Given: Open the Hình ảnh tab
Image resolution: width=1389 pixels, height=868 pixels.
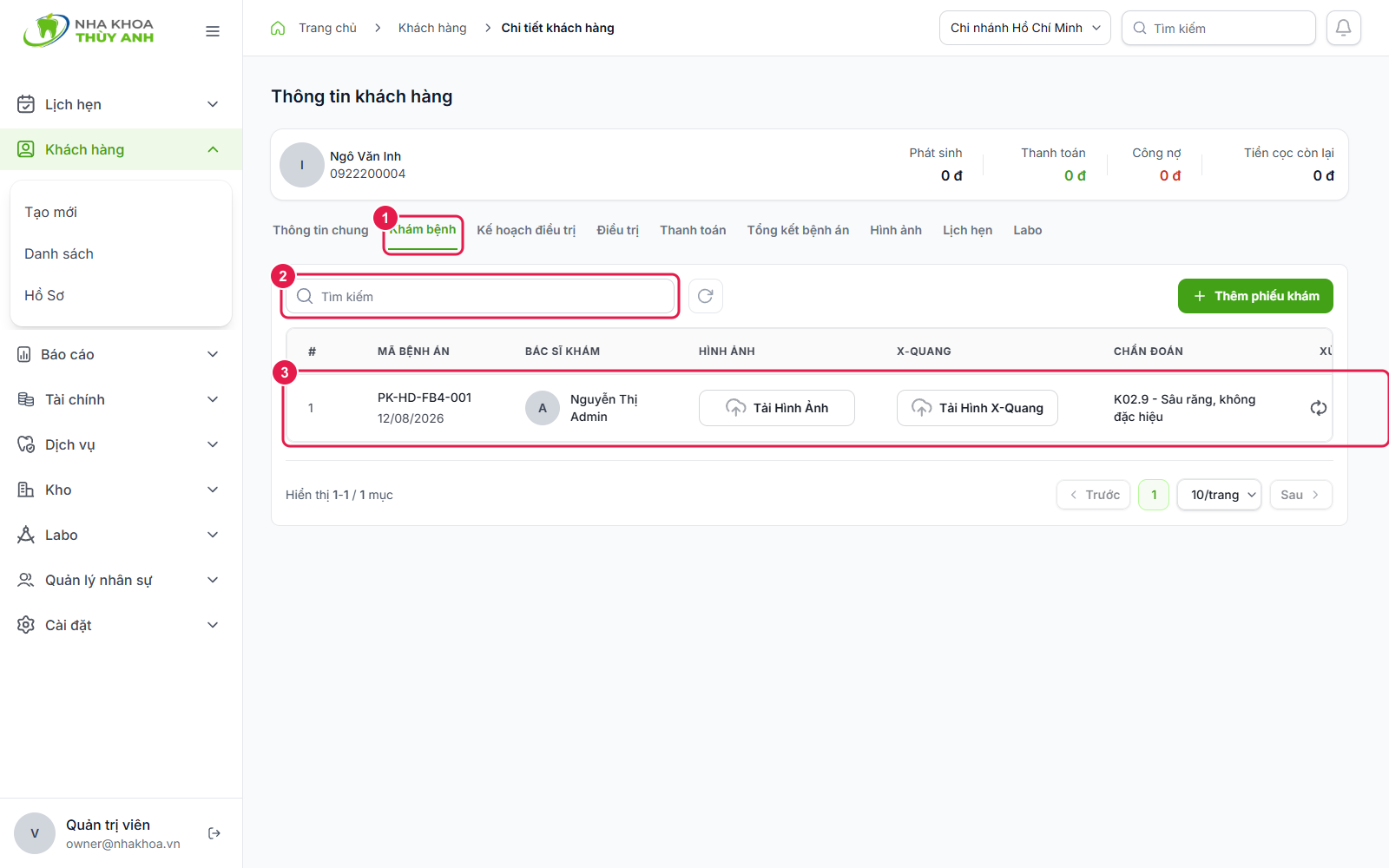Looking at the screenshot, I should pos(896,230).
